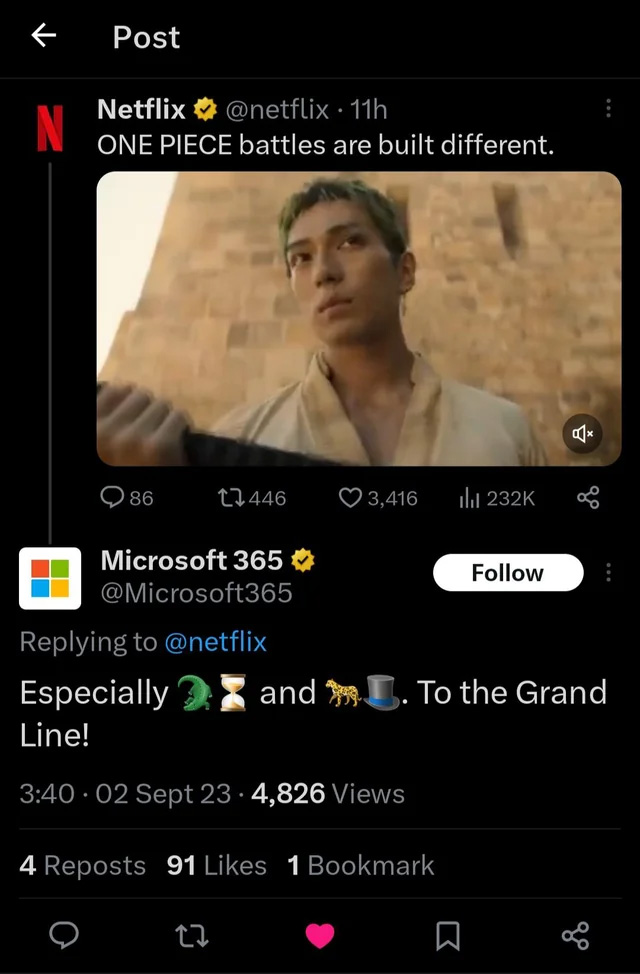
Task: View the 4 Reposts list
Action: [82, 865]
